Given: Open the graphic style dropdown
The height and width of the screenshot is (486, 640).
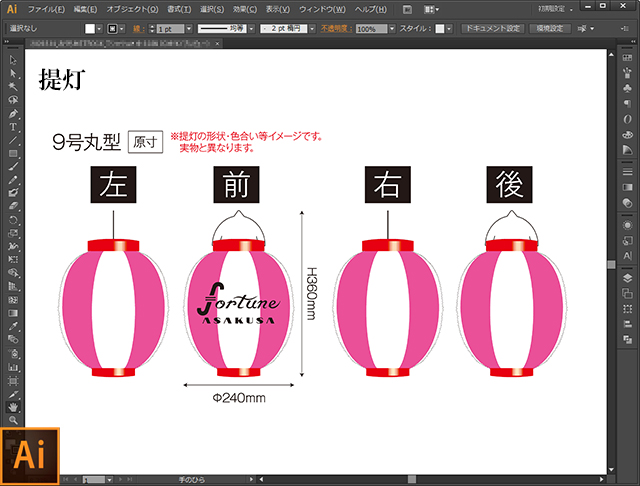Looking at the screenshot, I should pos(449,29).
